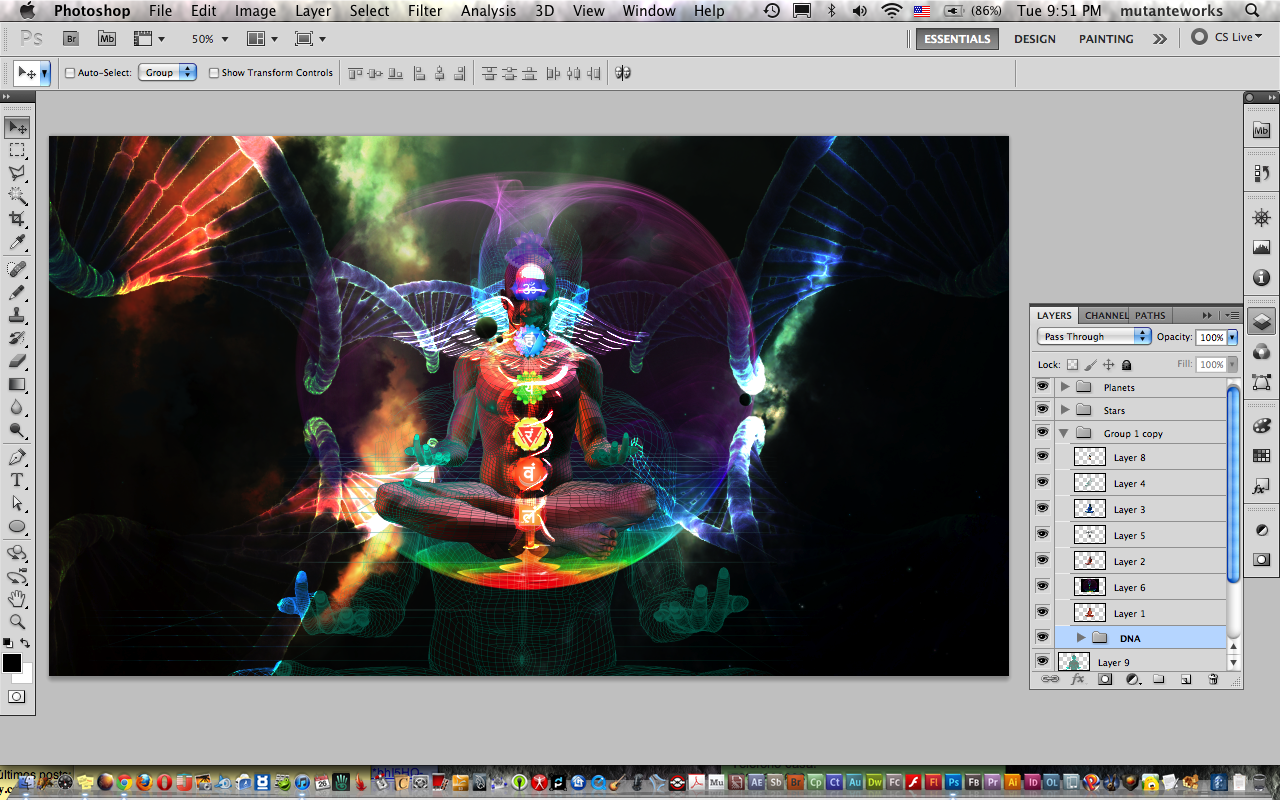Select Layer 9 thumbnail
Viewport: 1280px width, 800px height.
(1074, 662)
